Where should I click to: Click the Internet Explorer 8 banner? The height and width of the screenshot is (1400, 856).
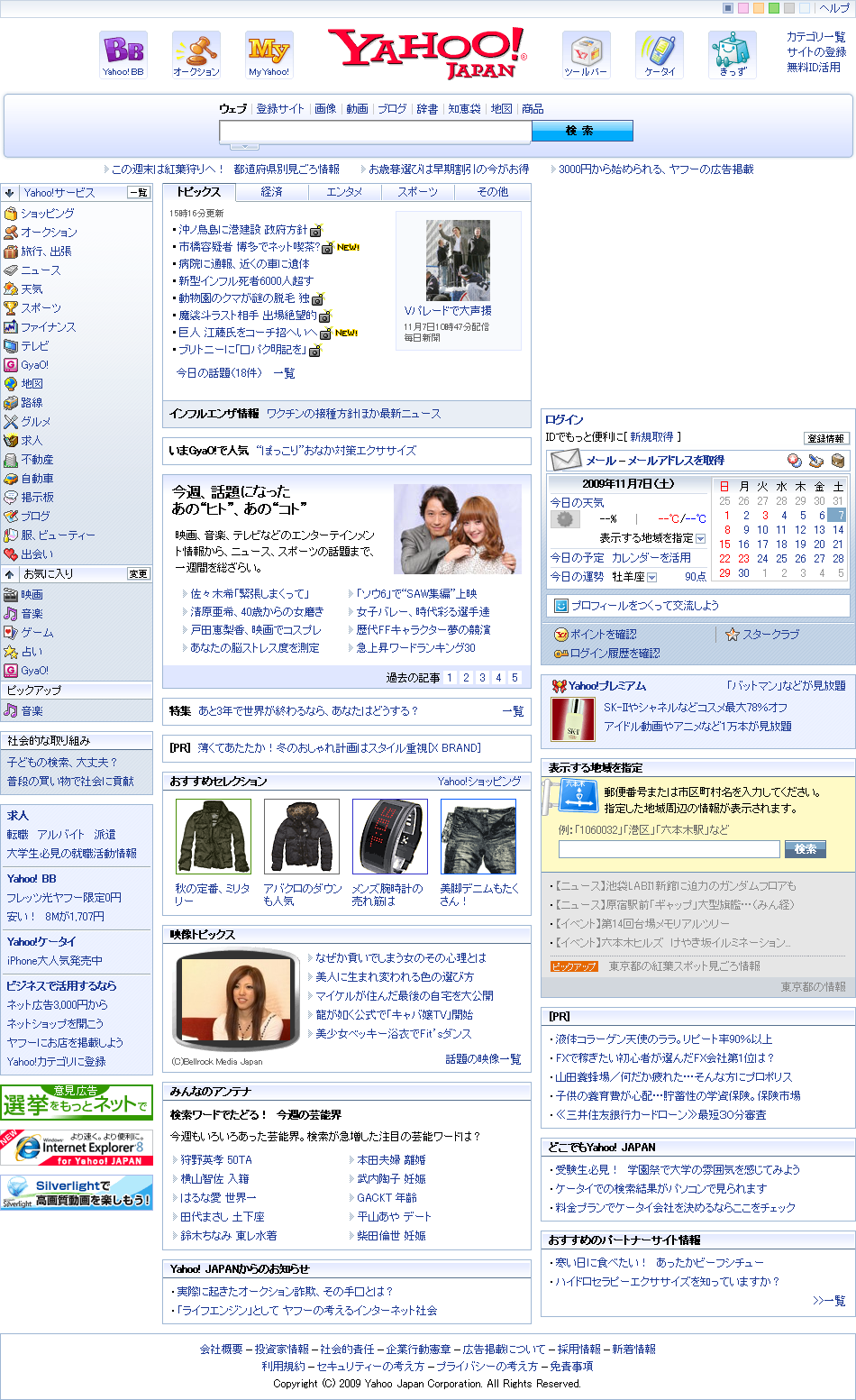pos(77,1148)
